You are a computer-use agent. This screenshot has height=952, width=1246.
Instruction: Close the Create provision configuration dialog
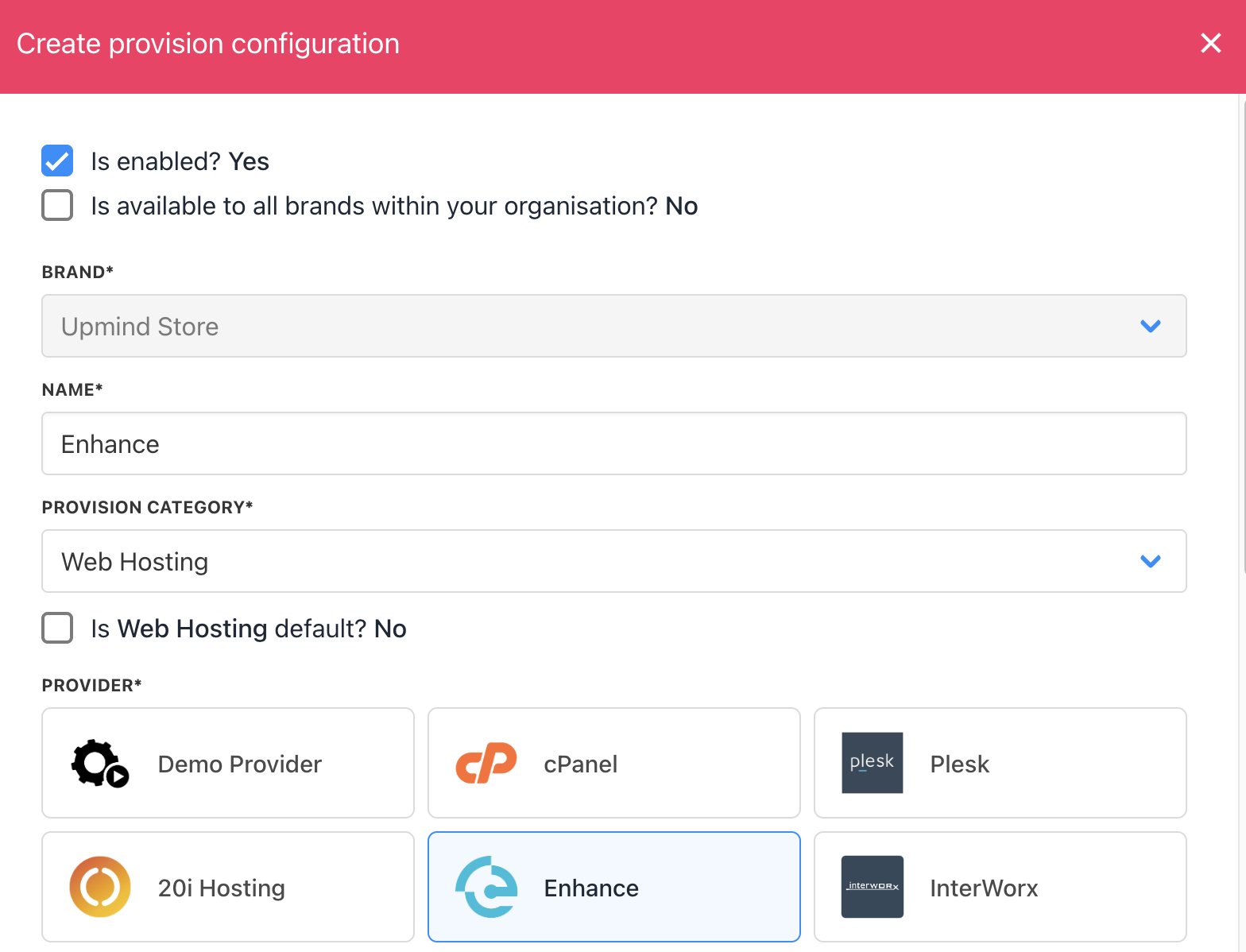pyautogui.click(x=1210, y=43)
